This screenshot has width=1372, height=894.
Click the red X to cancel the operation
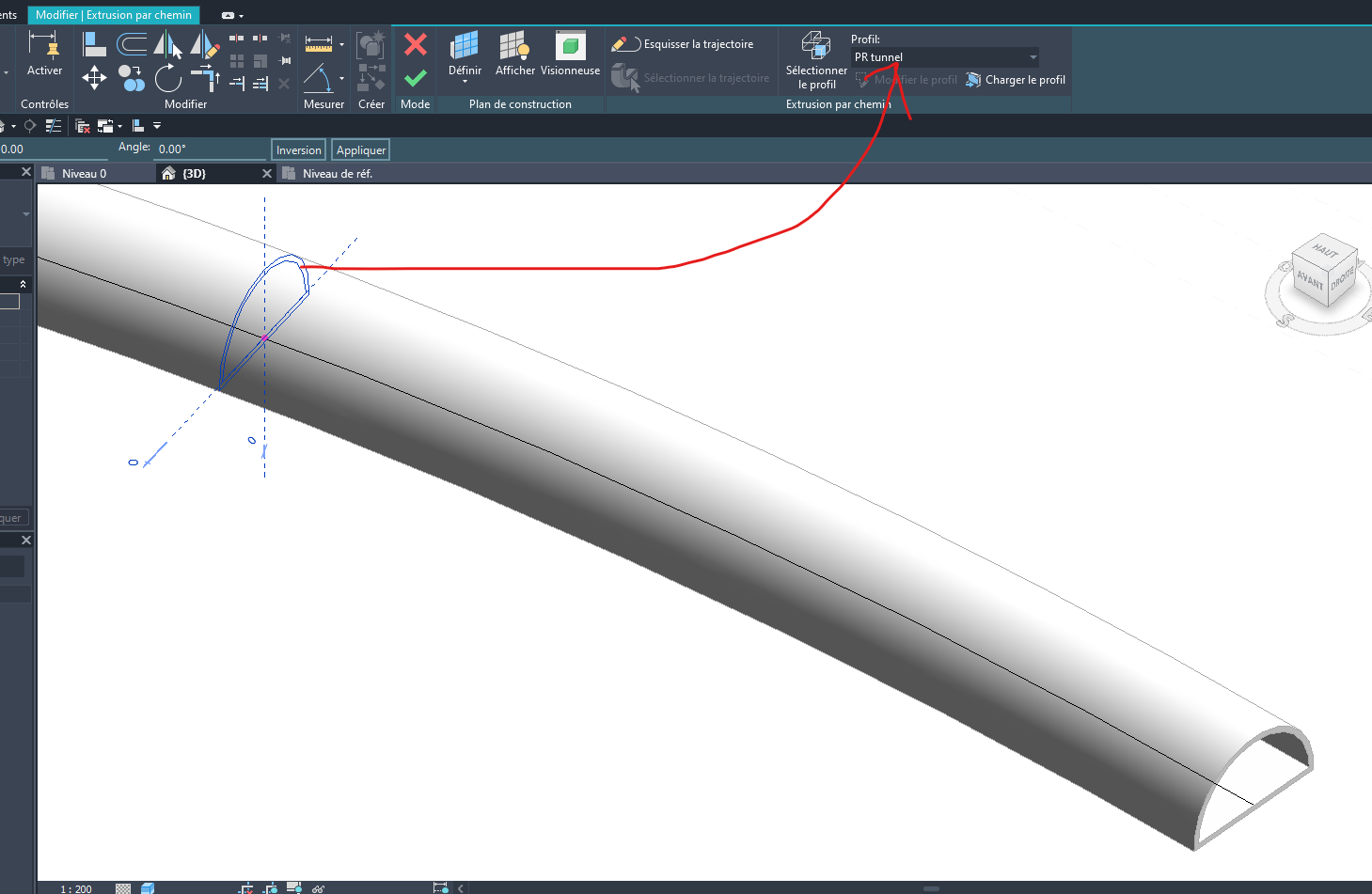(415, 44)
